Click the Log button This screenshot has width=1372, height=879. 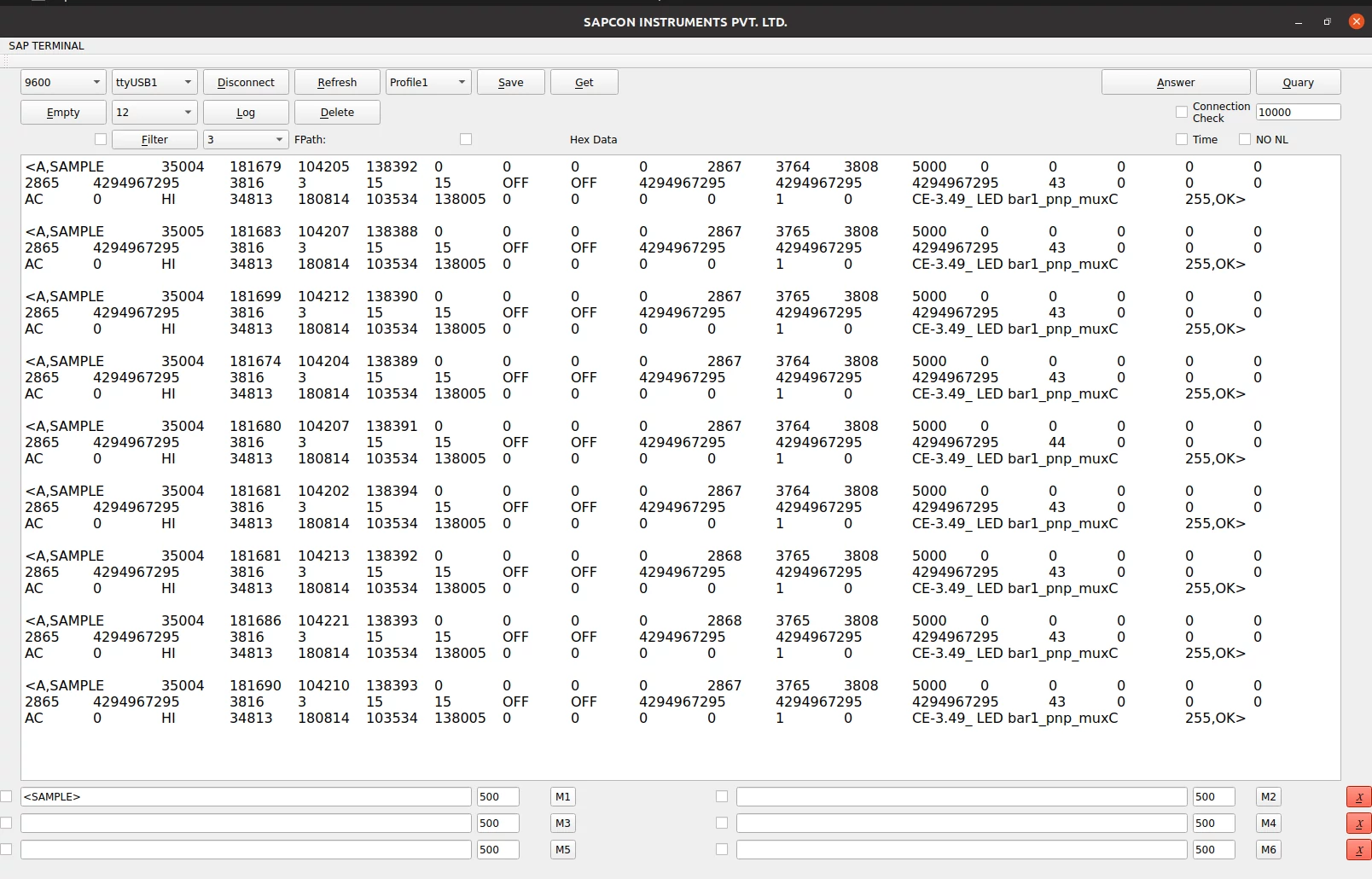246,112
